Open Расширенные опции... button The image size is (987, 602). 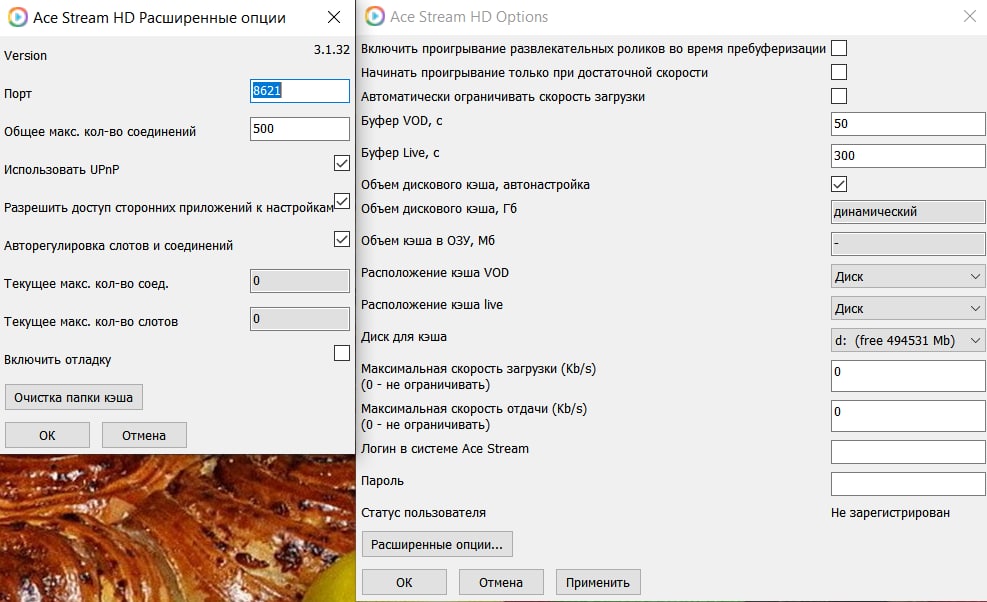coord(437,544)
